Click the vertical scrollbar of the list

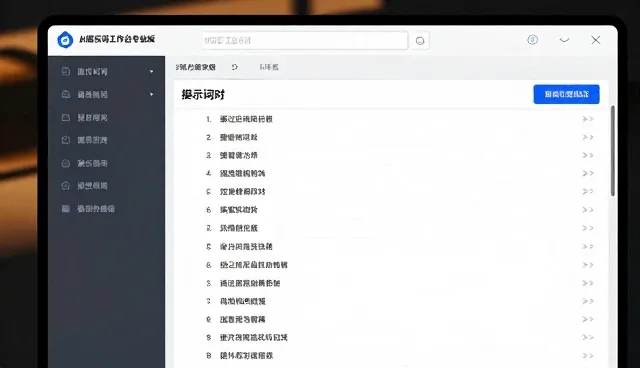pyautogui.click(x=612, y=151)
